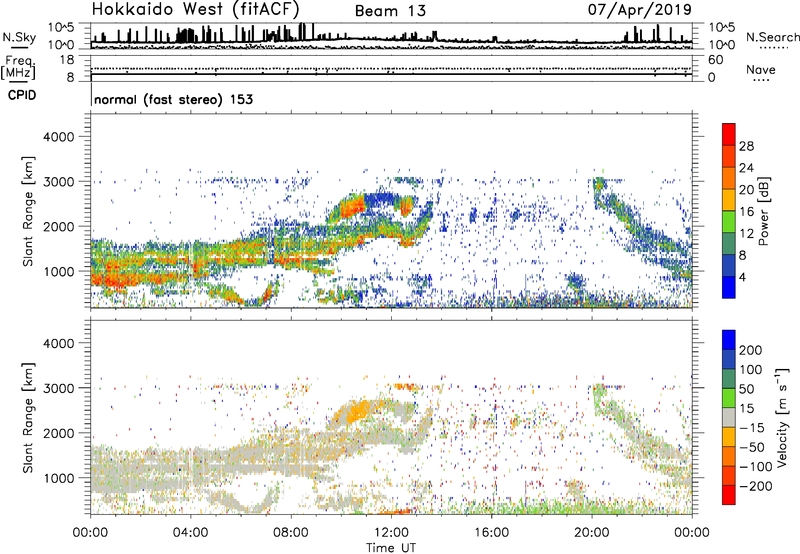The height and width of the screenshot is (554, 800).
Task: Click the 'Hokkaido West (fitACF)' title
Action: [195, 9]
